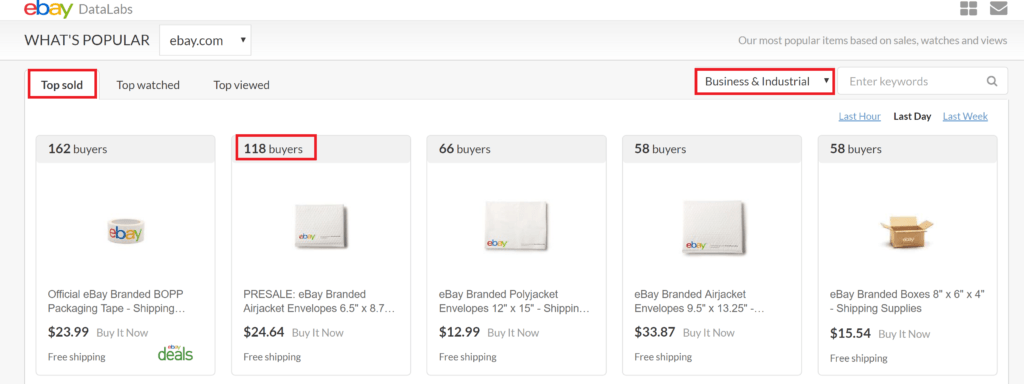
Task: Open PRESALE Airjacket Envelopes 6.5" listing title
Action: coord(319,301)
